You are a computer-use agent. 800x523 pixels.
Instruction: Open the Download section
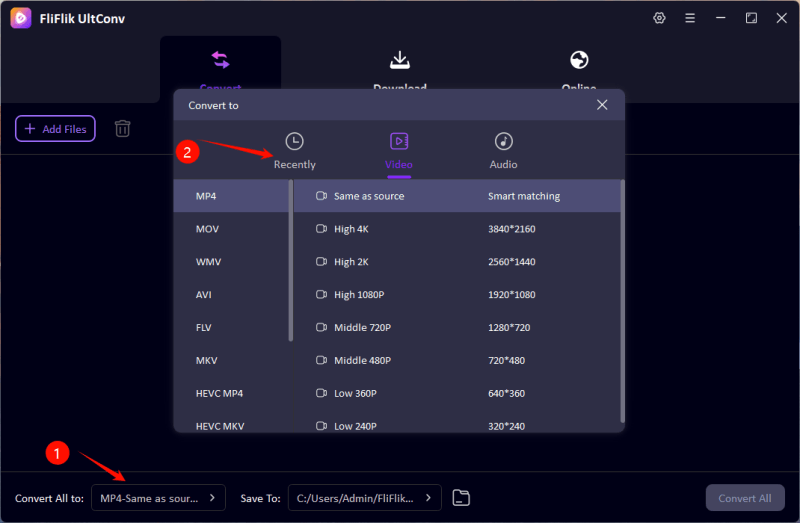[x=400, y=70]
